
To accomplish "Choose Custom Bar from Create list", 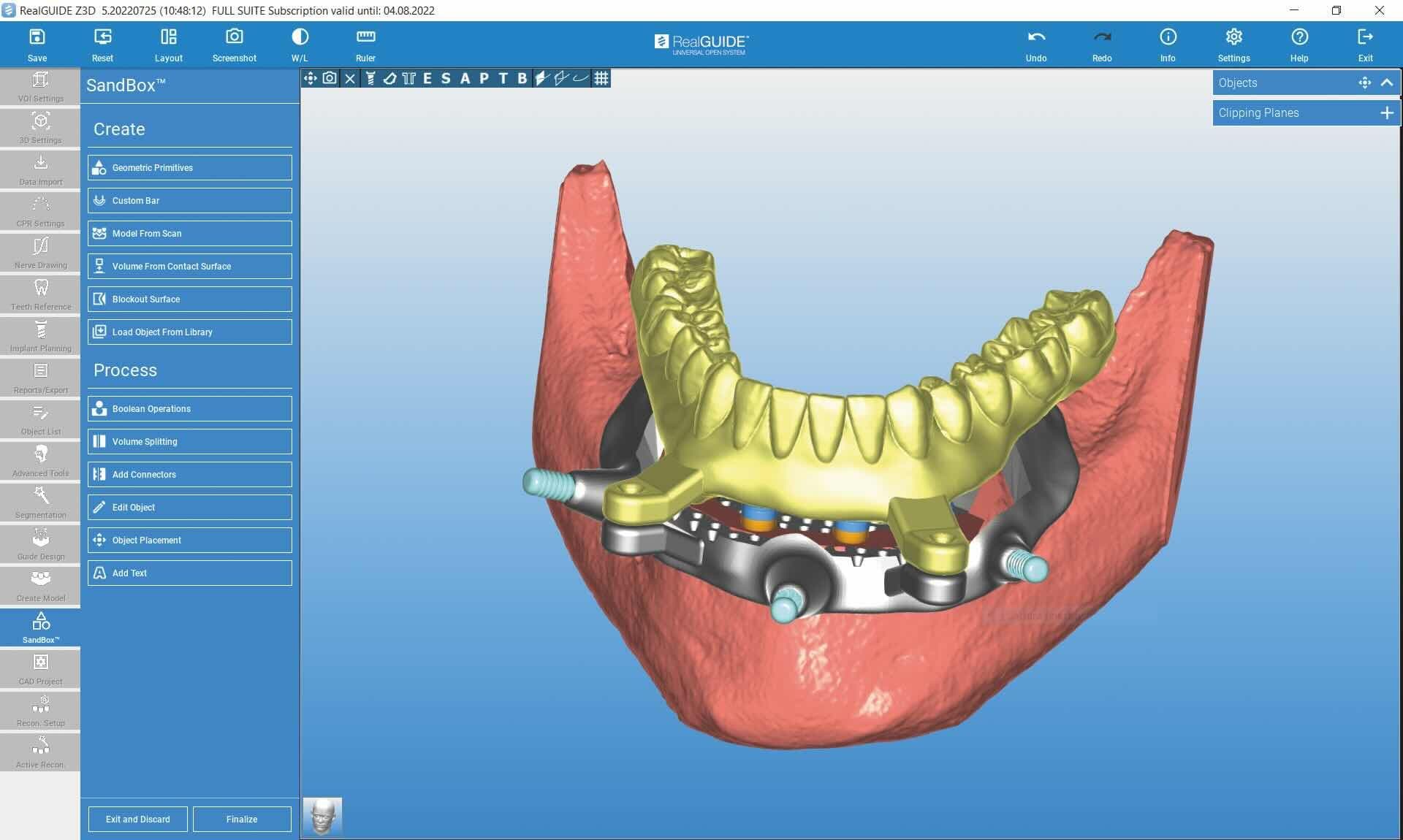I will [x=190, y=200].
